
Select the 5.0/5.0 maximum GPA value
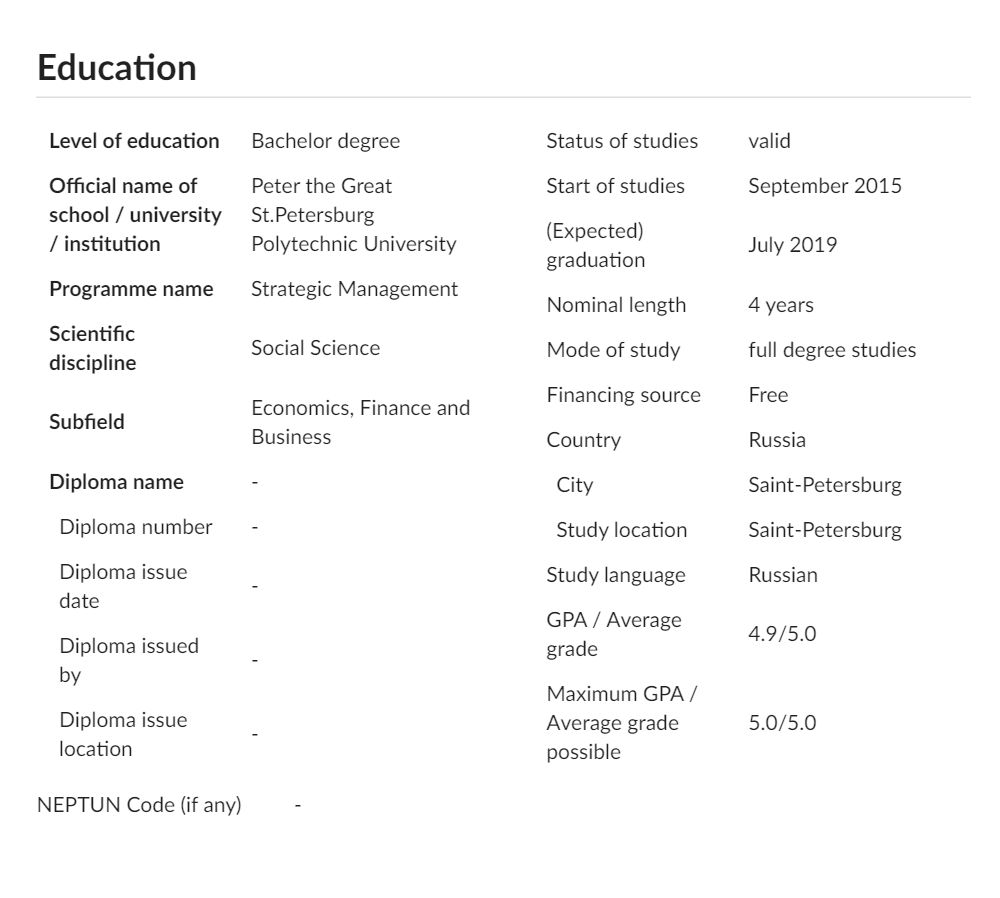[x=782, y=723]
